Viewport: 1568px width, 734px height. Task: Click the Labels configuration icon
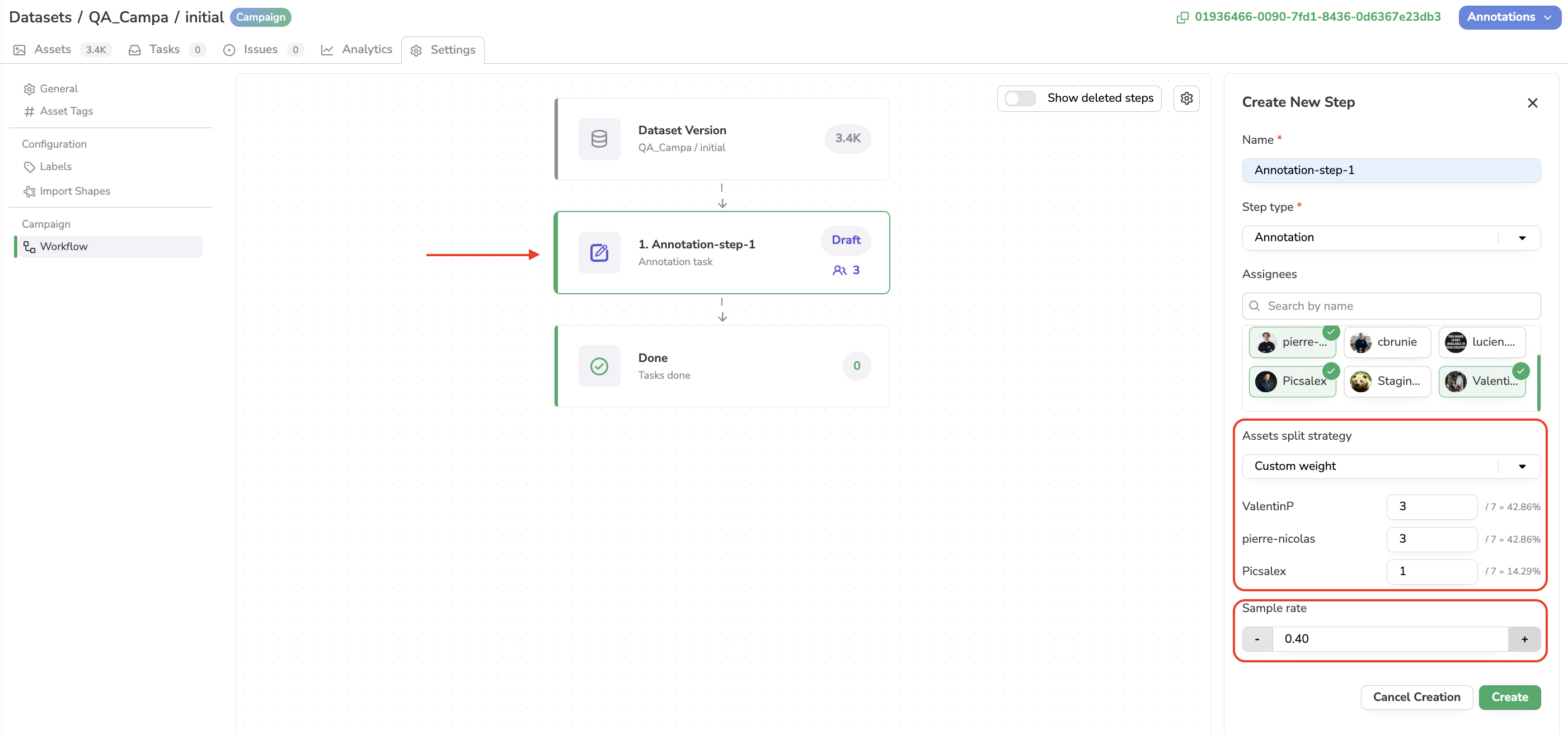click(x=28, y=167)
